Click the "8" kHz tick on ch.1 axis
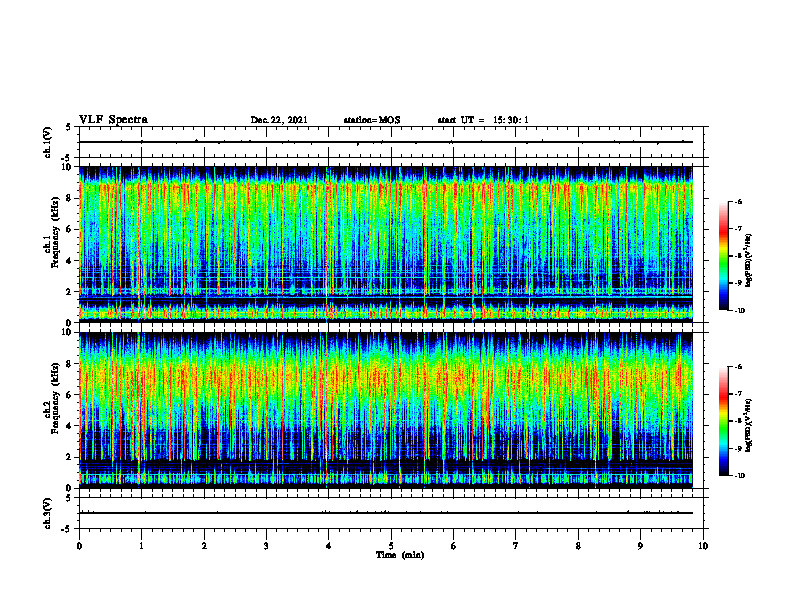 (70, 198)
